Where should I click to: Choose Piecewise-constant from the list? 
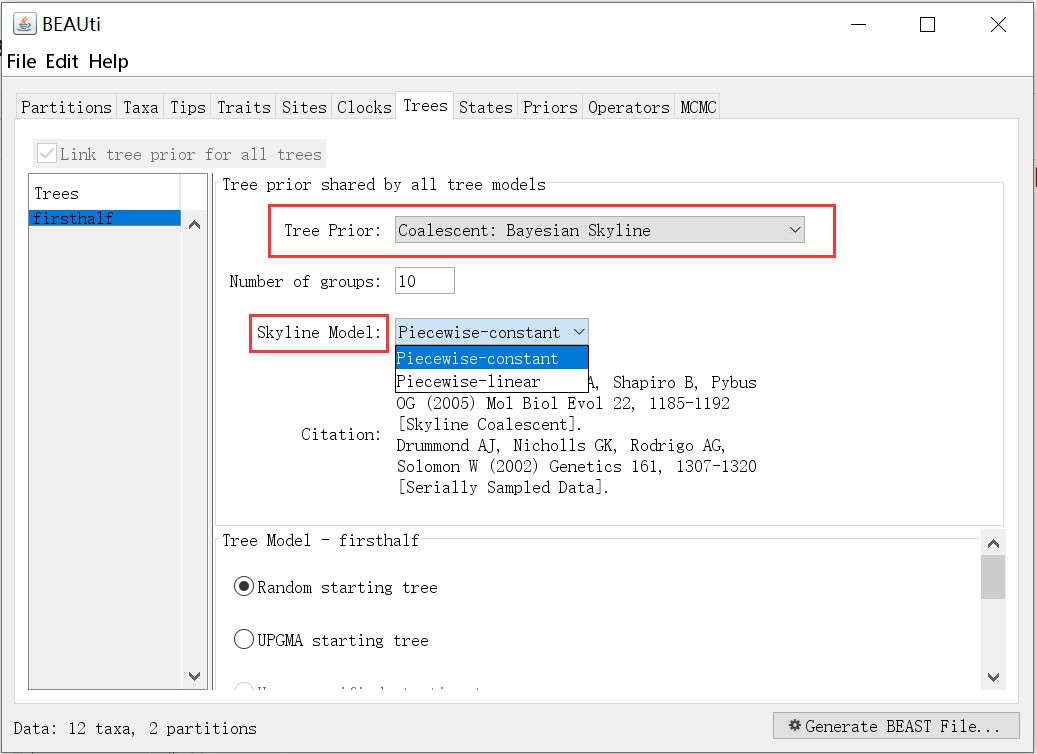(x=491, y=358)
